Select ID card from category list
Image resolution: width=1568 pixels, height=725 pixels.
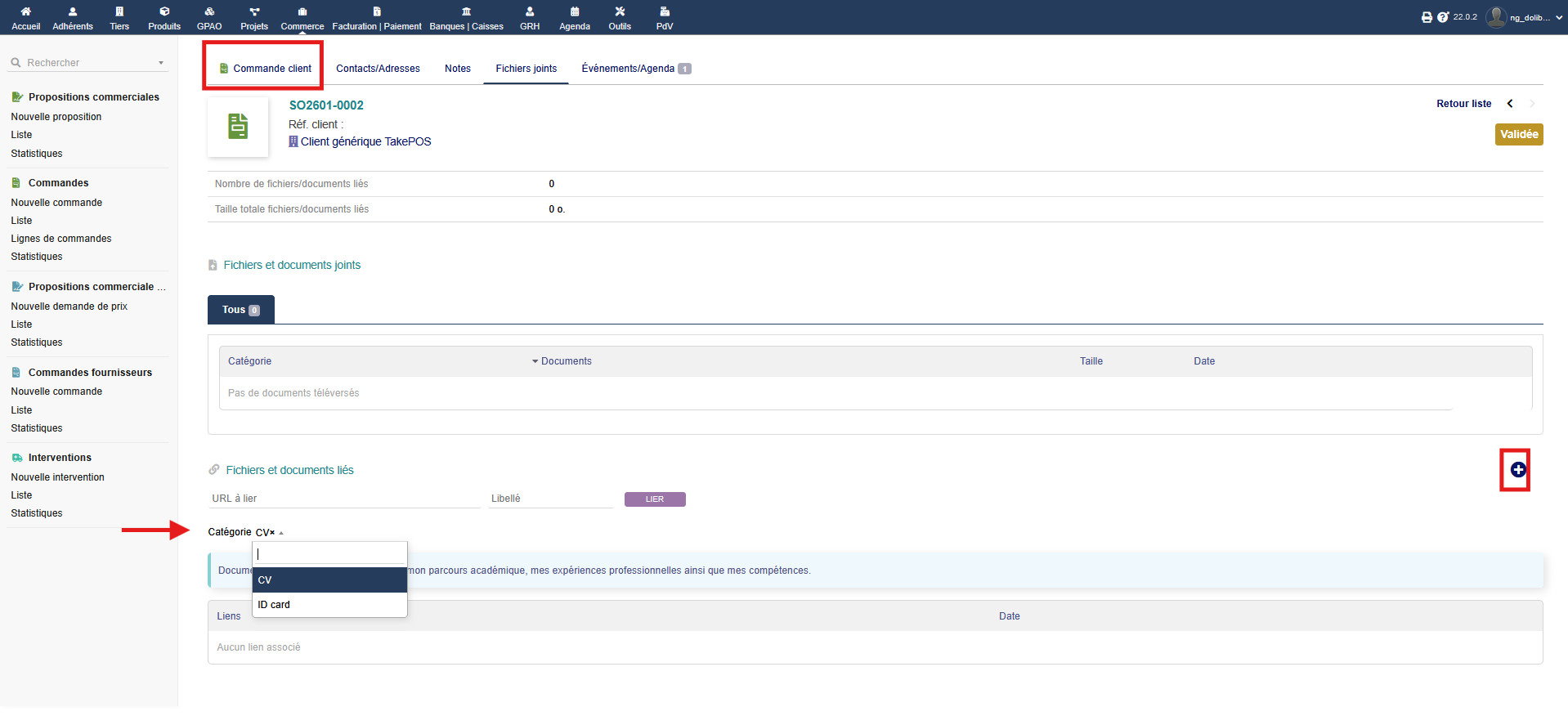274,605
